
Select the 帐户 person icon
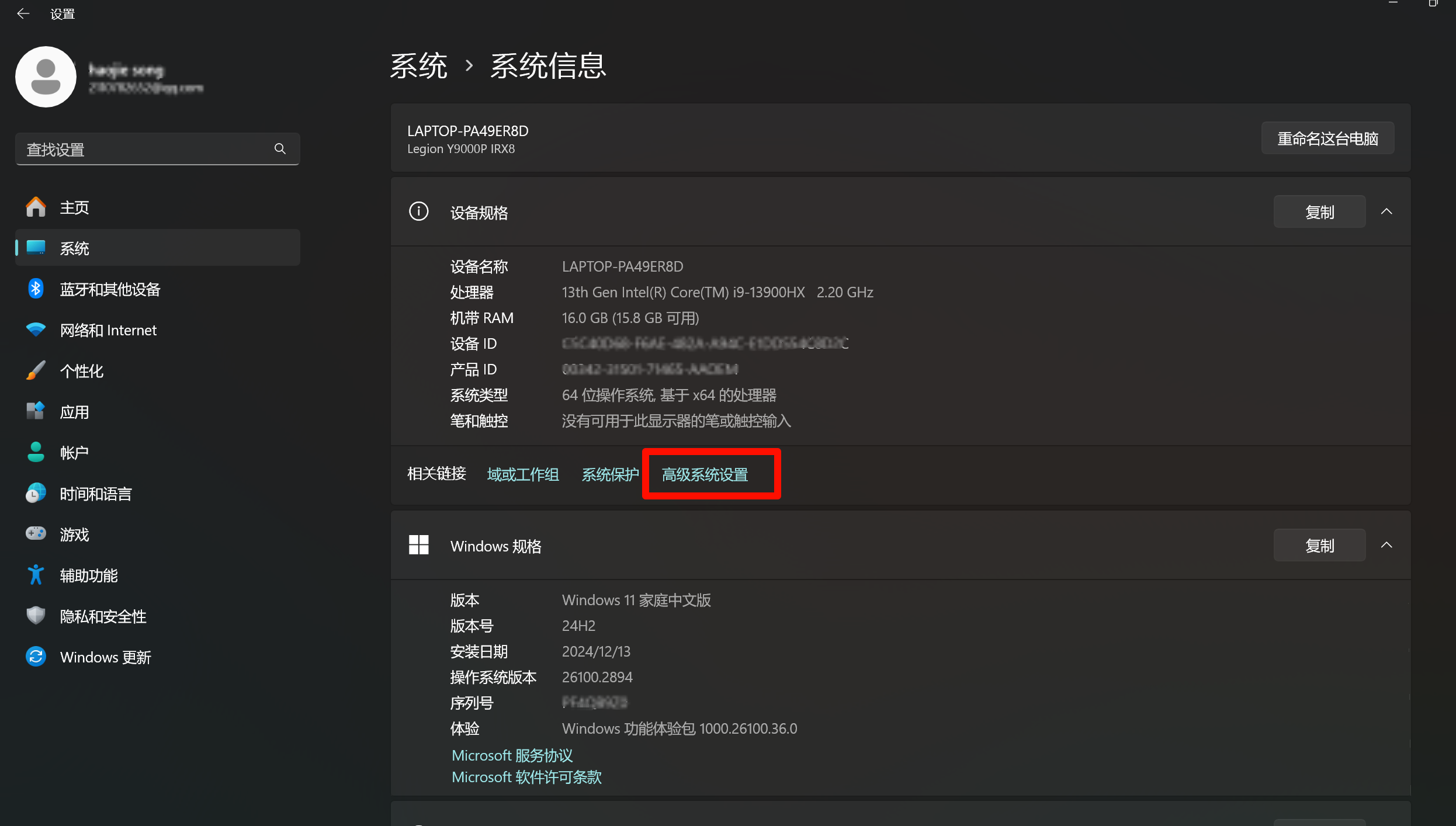pos(36,452)
